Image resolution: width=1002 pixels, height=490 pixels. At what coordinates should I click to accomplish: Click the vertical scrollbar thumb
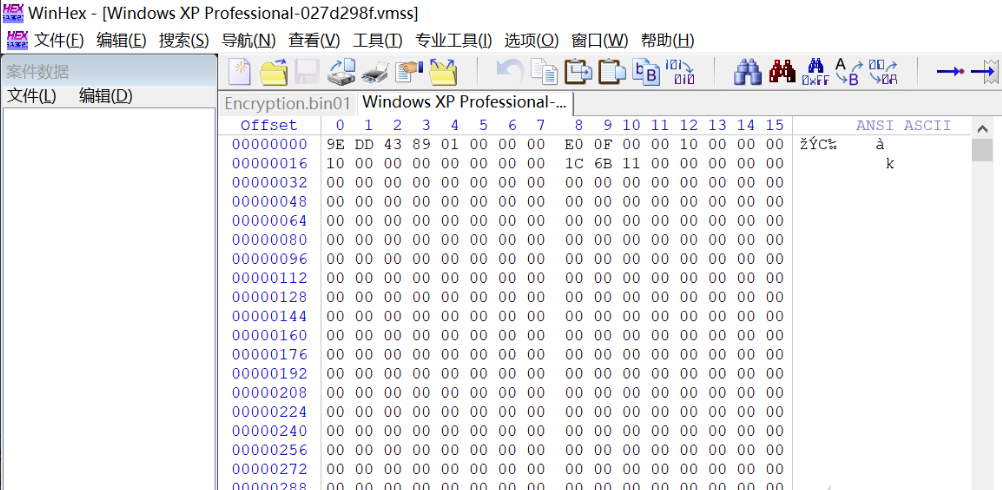(x=983, y=151)
